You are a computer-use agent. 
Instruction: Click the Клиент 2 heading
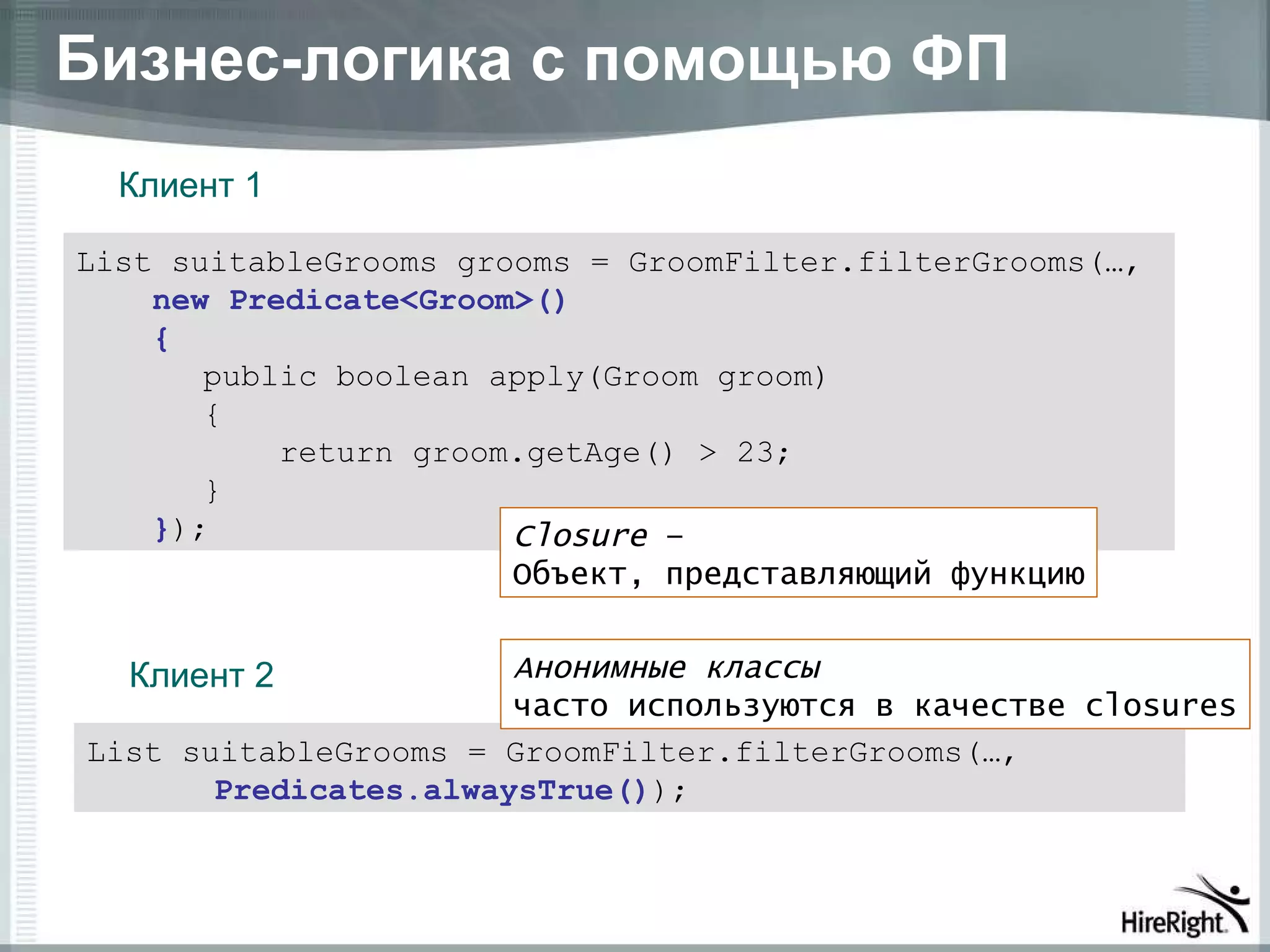point(201,675)
